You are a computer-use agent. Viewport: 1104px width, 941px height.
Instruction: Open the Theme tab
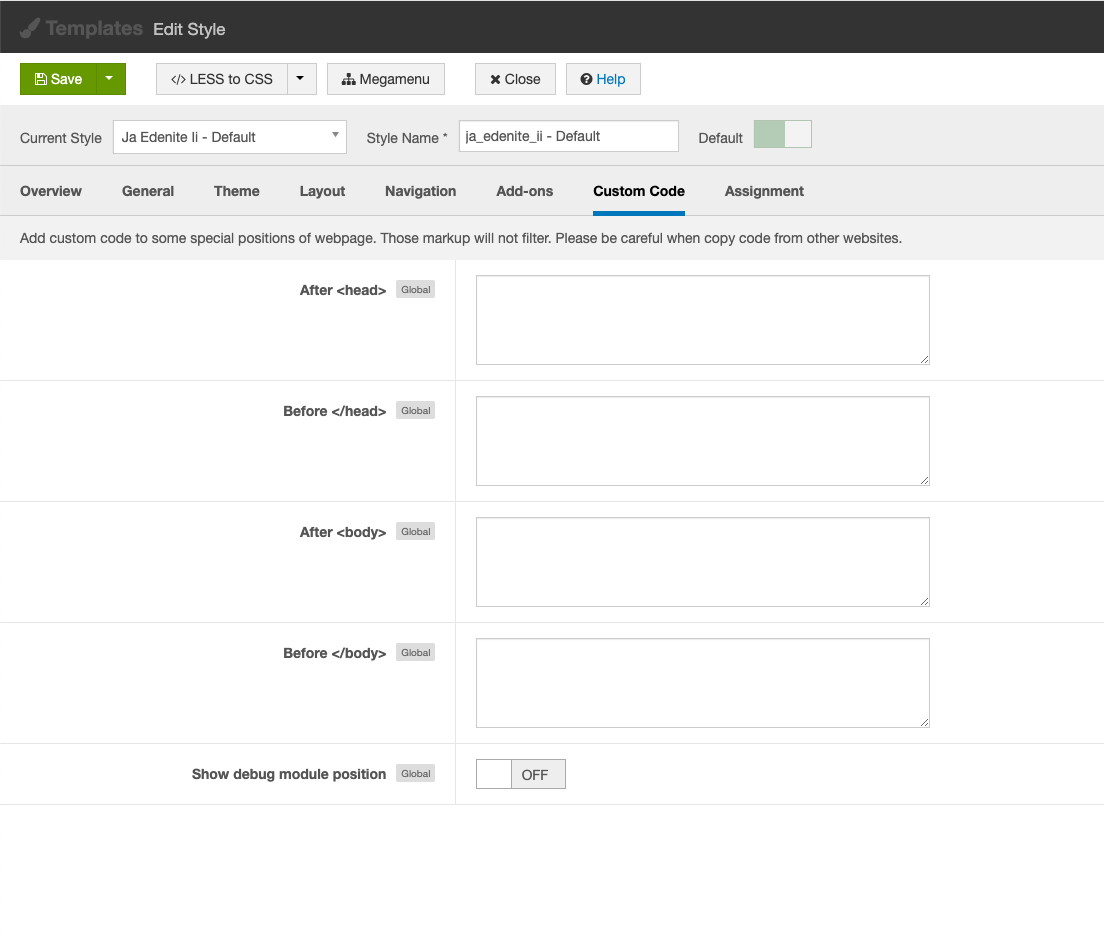pos(237,191)
